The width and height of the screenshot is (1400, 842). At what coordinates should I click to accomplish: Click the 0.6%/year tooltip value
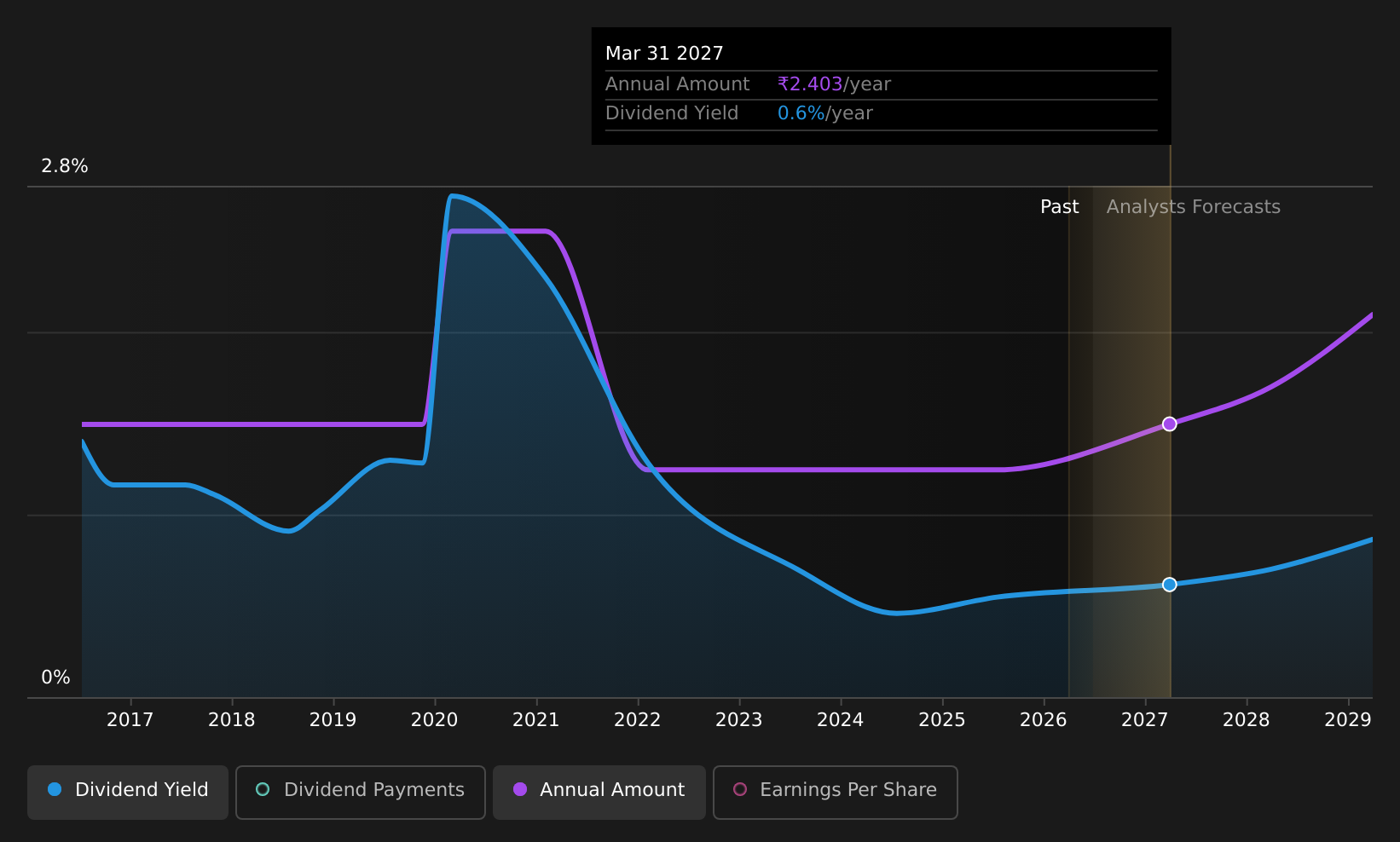pyautogui.click(x=825, y=113)
